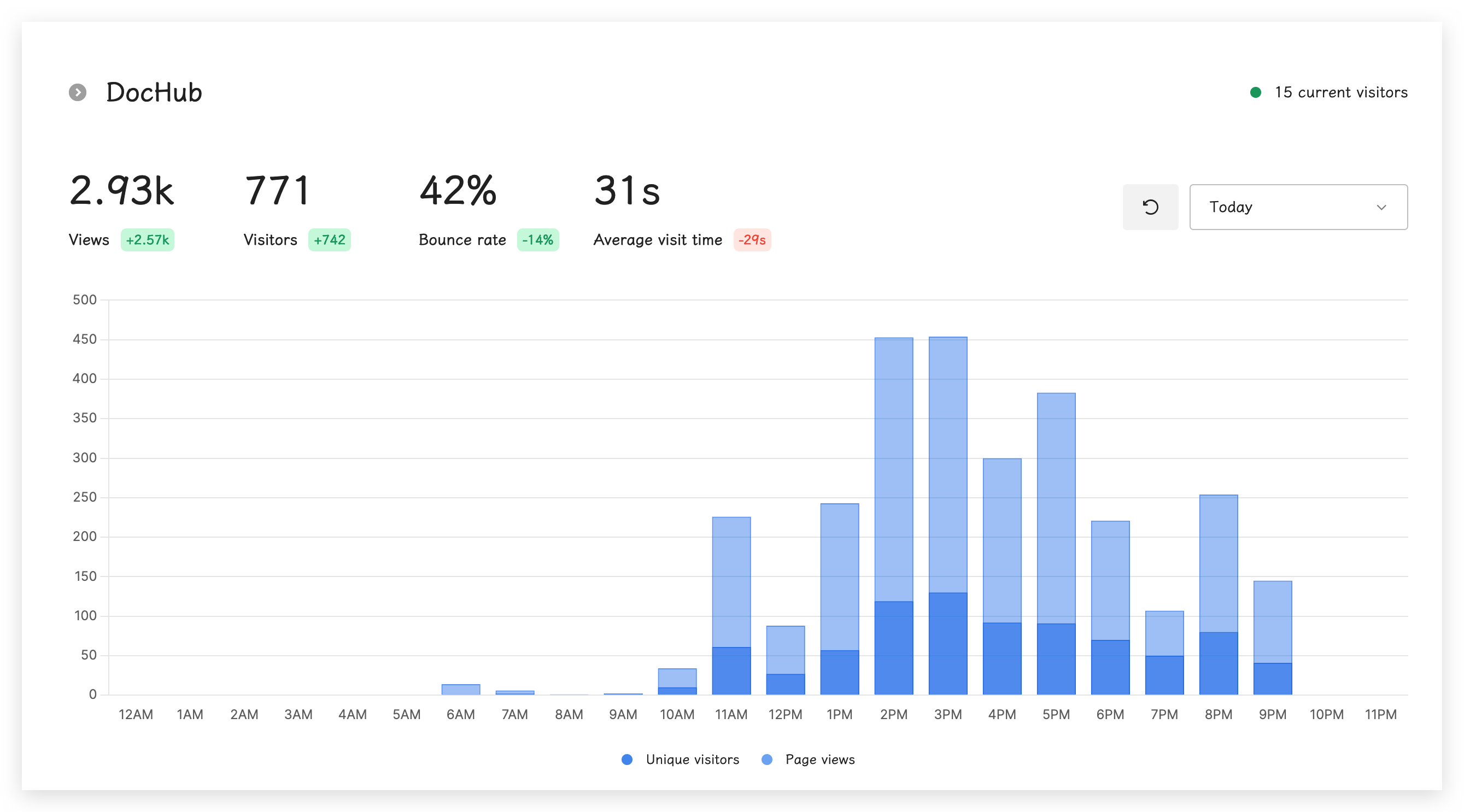Toggle Page views legend series
Viewport: 1464px width, 812px height.
[819, 759]
